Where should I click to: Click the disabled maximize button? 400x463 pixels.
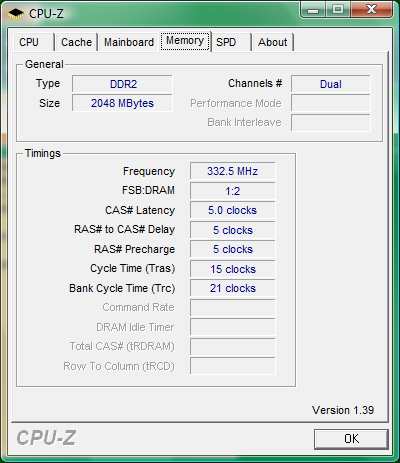tap(337, 9)
